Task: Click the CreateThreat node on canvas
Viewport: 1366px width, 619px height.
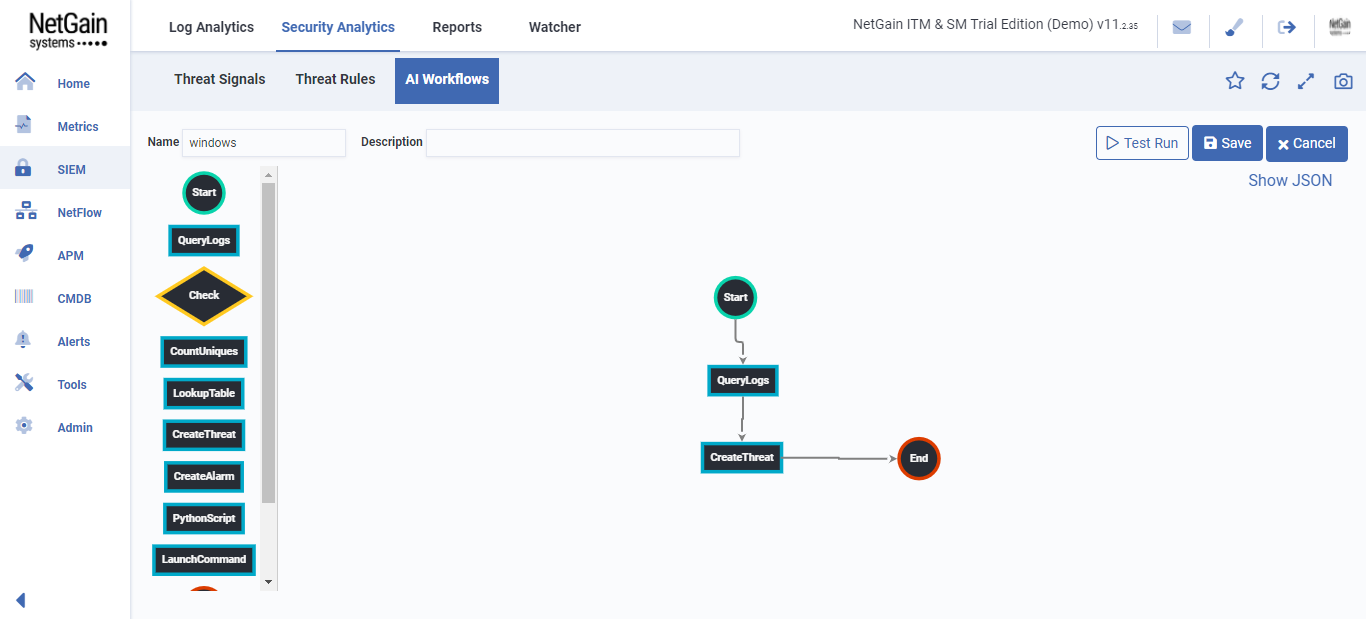Action: pos(742,457)
